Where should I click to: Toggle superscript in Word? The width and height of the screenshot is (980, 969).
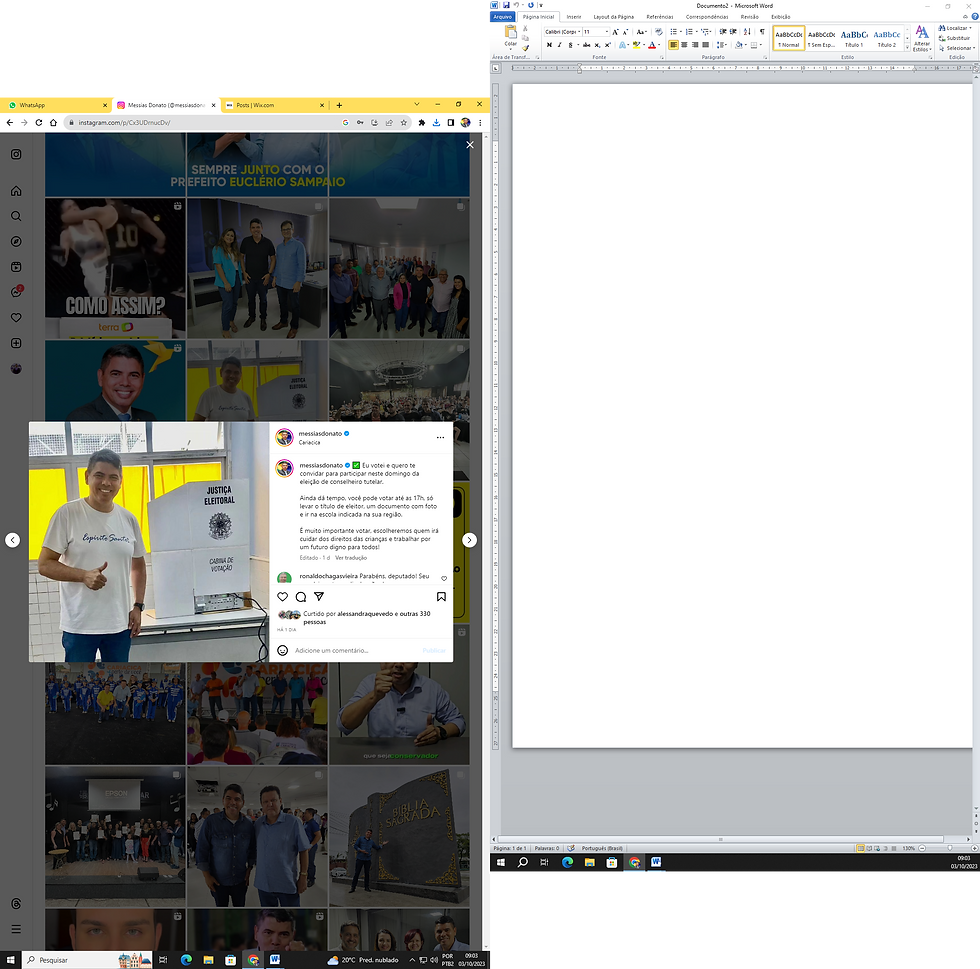[x=608, y=45]
